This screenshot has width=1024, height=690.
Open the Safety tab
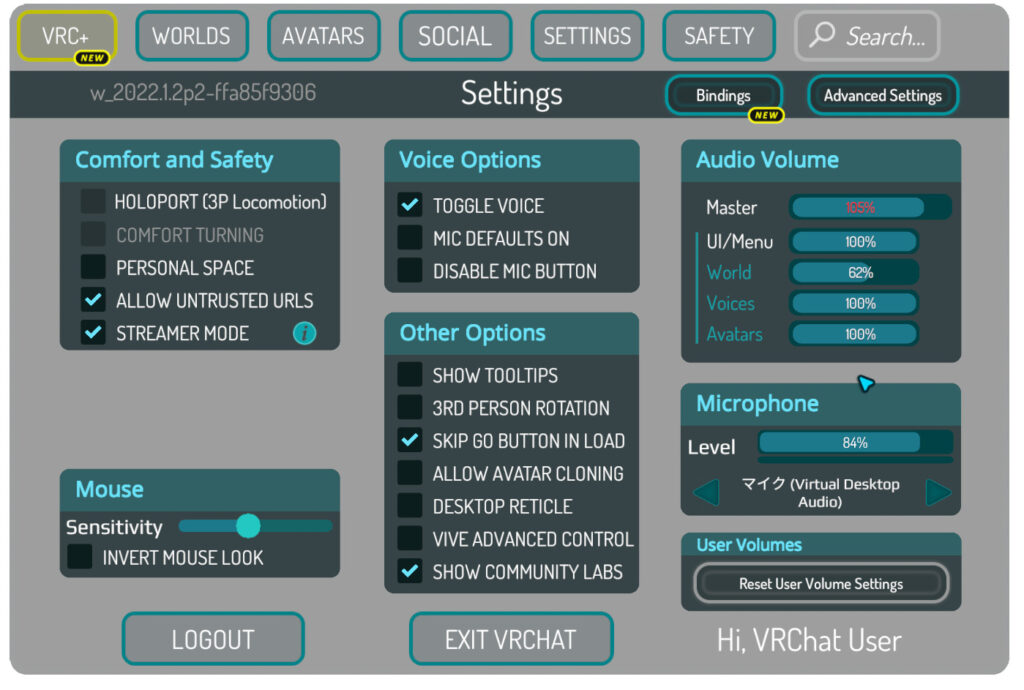tap(719, 36)
